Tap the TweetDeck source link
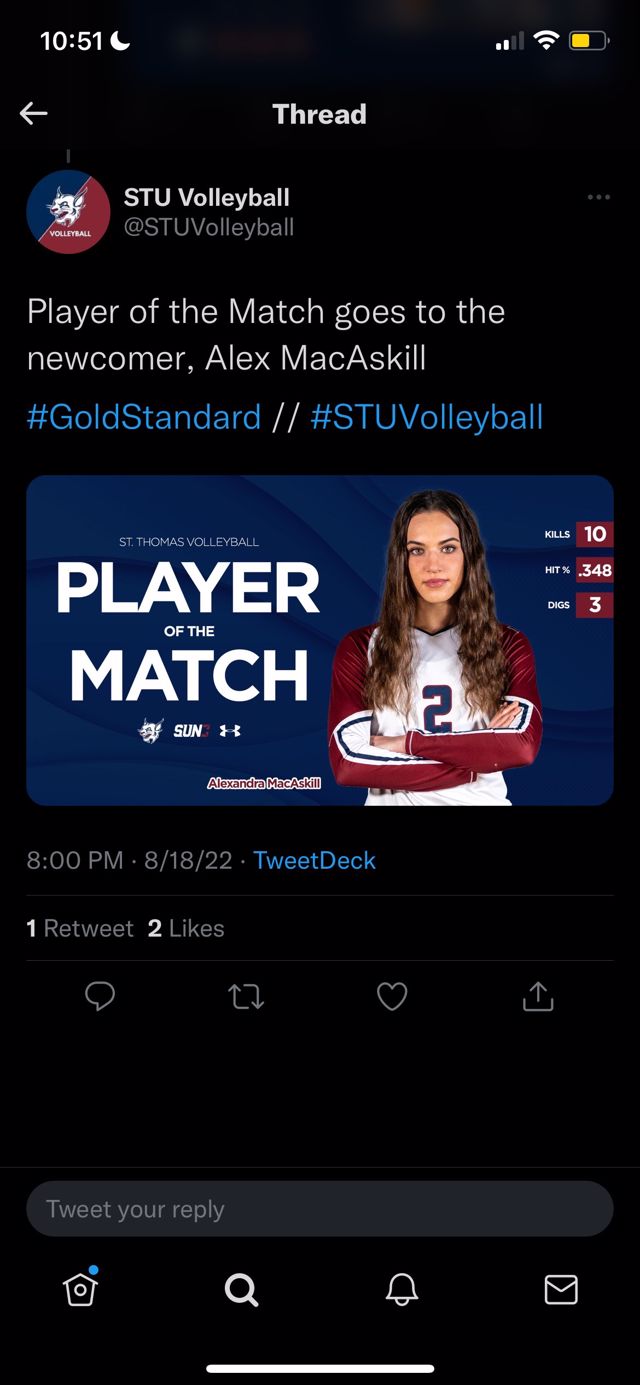 314,860
